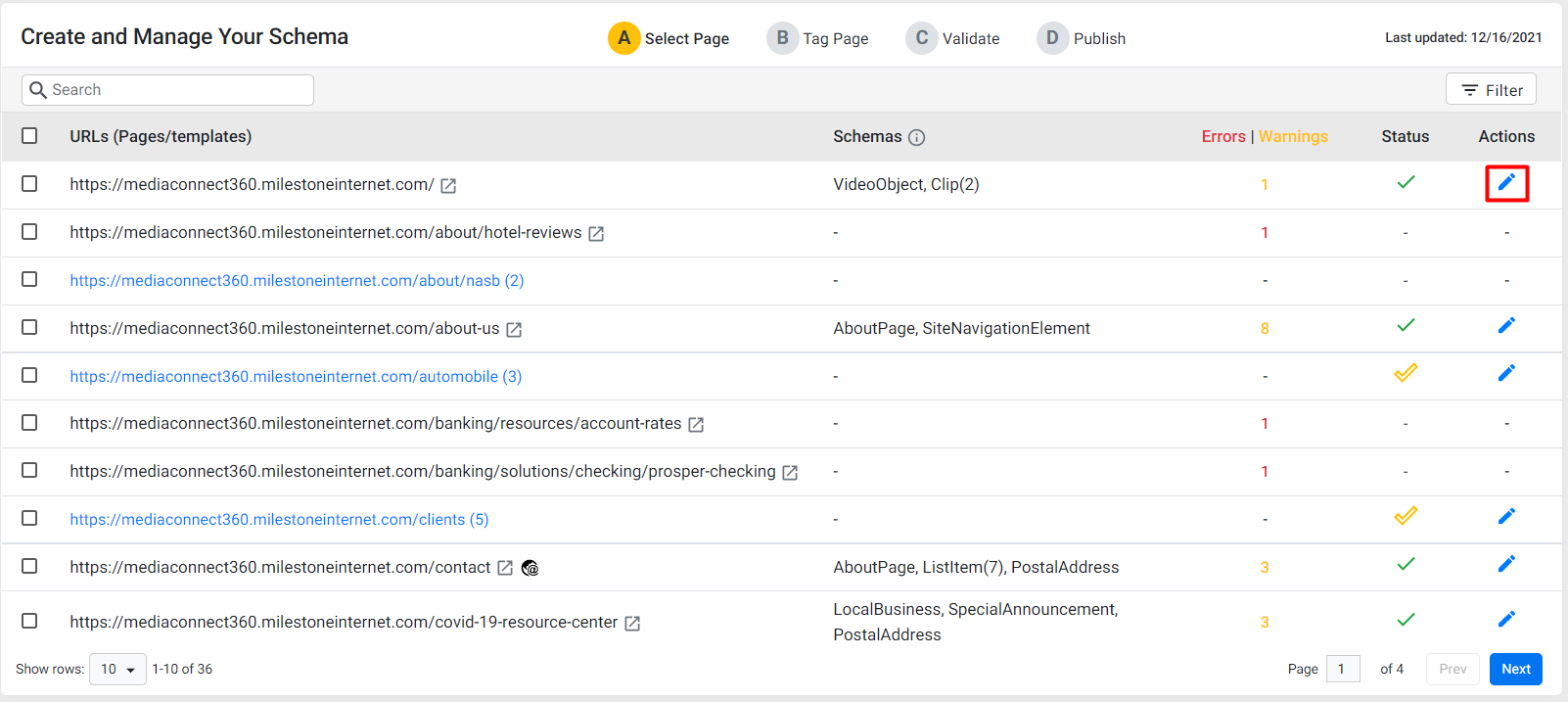Open account-rates page external link icon
Screen dimensions: 1568x702
696,425
